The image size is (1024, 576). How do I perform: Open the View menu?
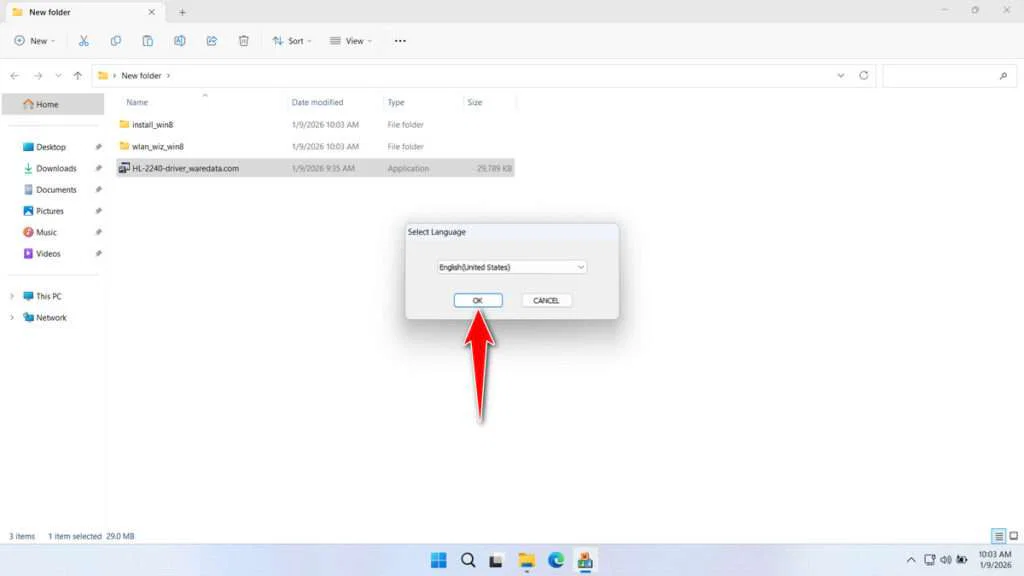click(351, 40)
